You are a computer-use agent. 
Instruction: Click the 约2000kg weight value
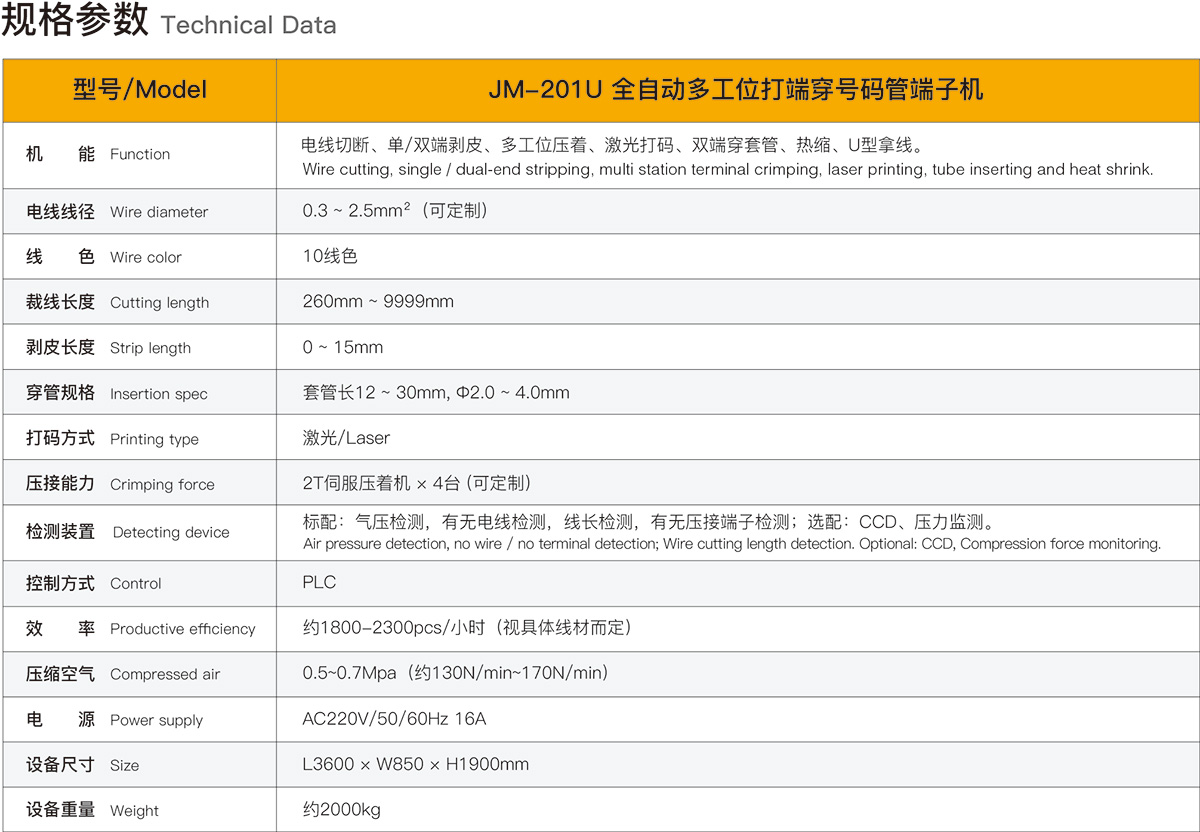(x=335, y=810)
